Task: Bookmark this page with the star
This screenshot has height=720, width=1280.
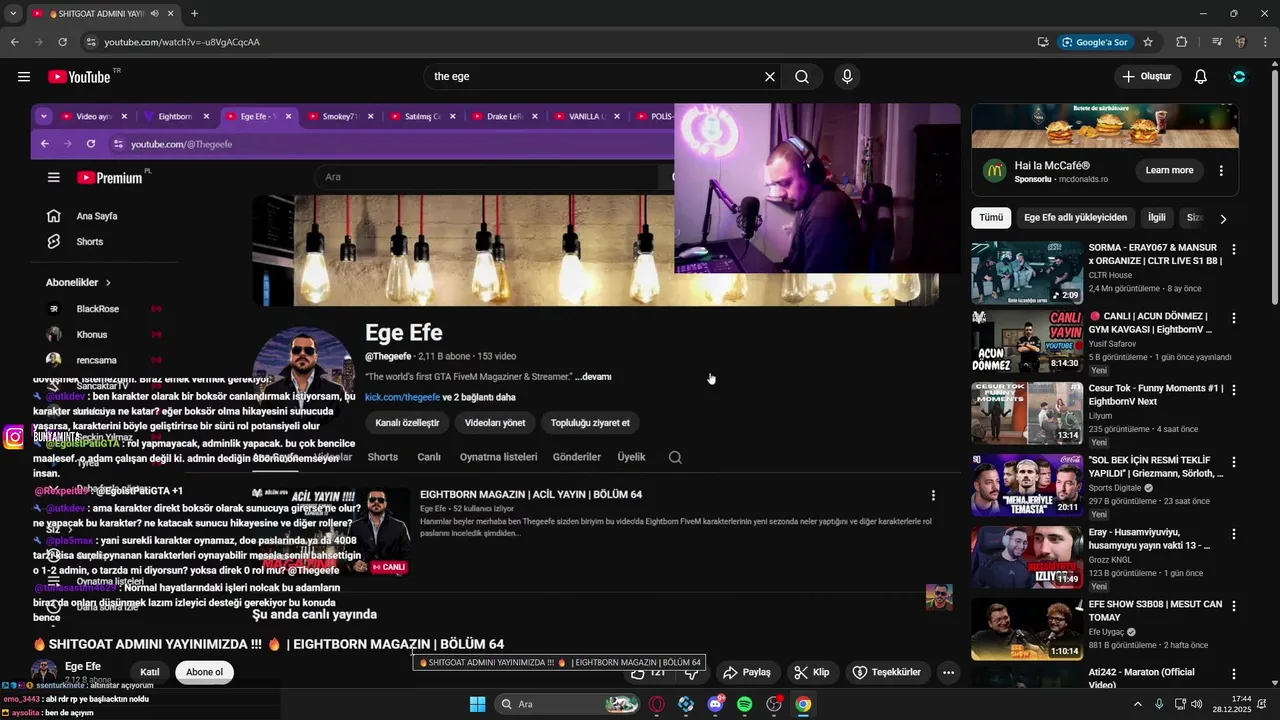Action: (1148, 42)
